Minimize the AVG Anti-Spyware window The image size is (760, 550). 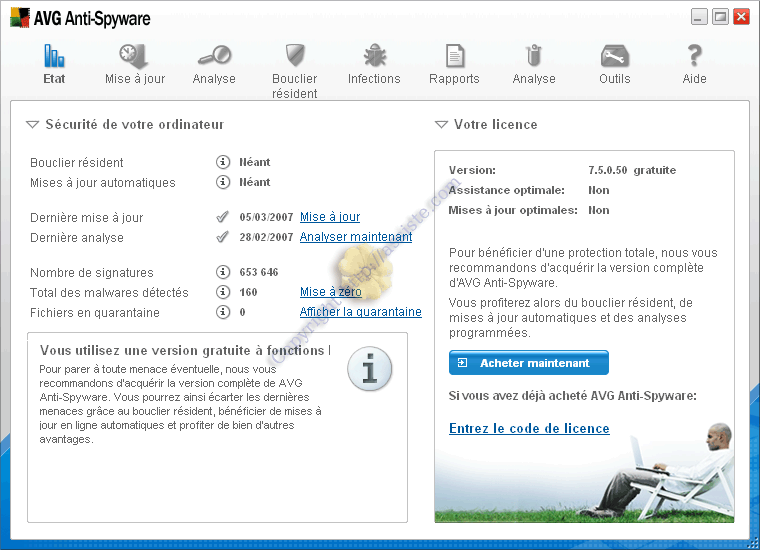pyautogui.click(x=699, y=17)
